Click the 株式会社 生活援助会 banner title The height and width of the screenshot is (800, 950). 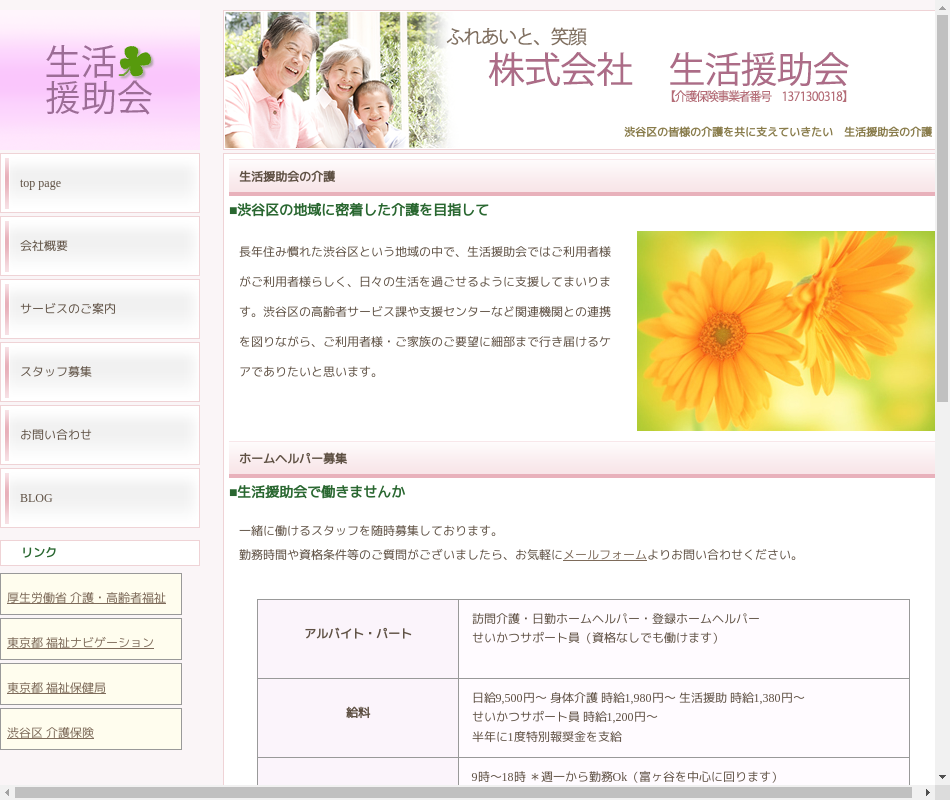pyautogui.click(x=668, y=70)
